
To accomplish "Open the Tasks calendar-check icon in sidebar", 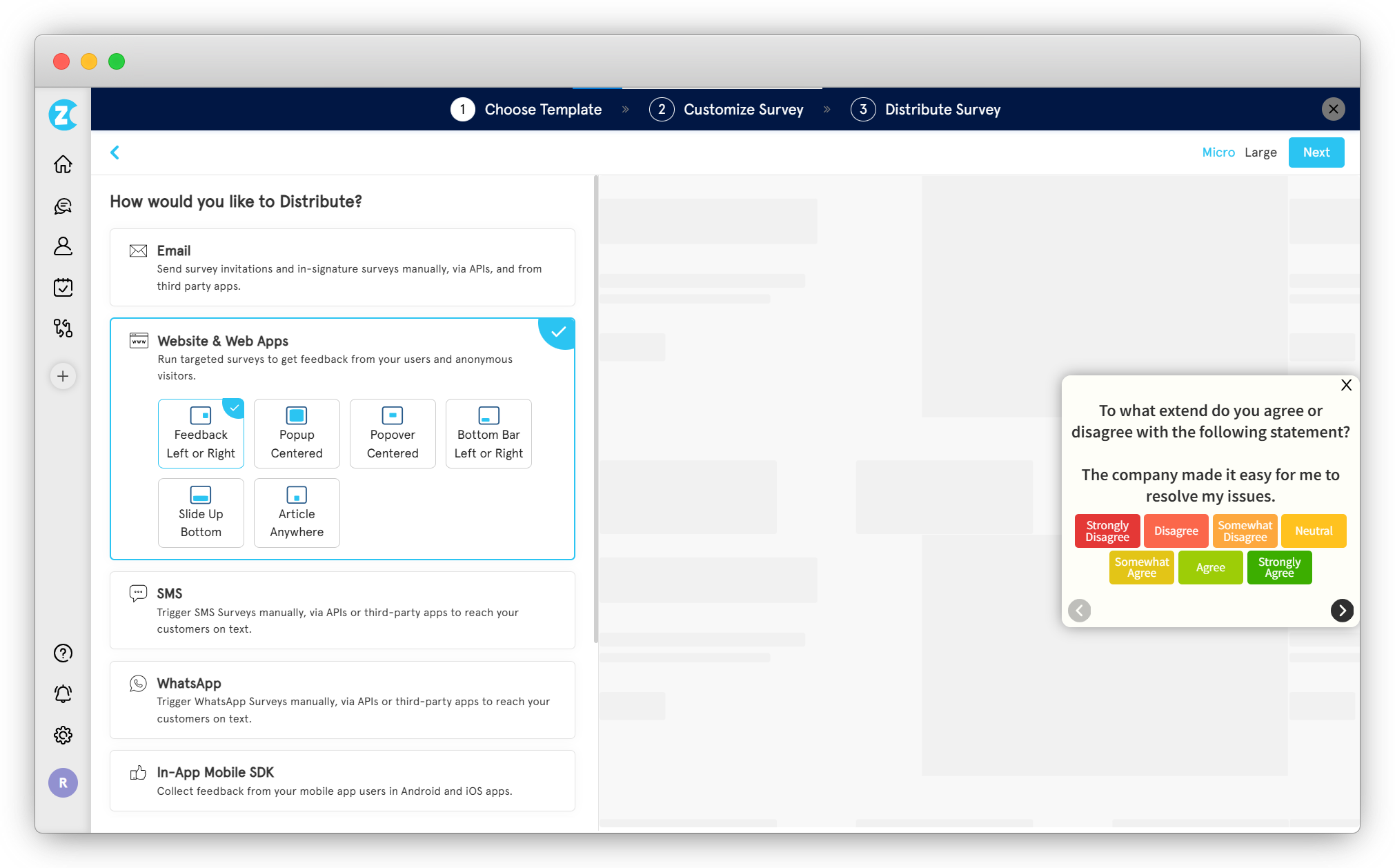I will (63, 287).
